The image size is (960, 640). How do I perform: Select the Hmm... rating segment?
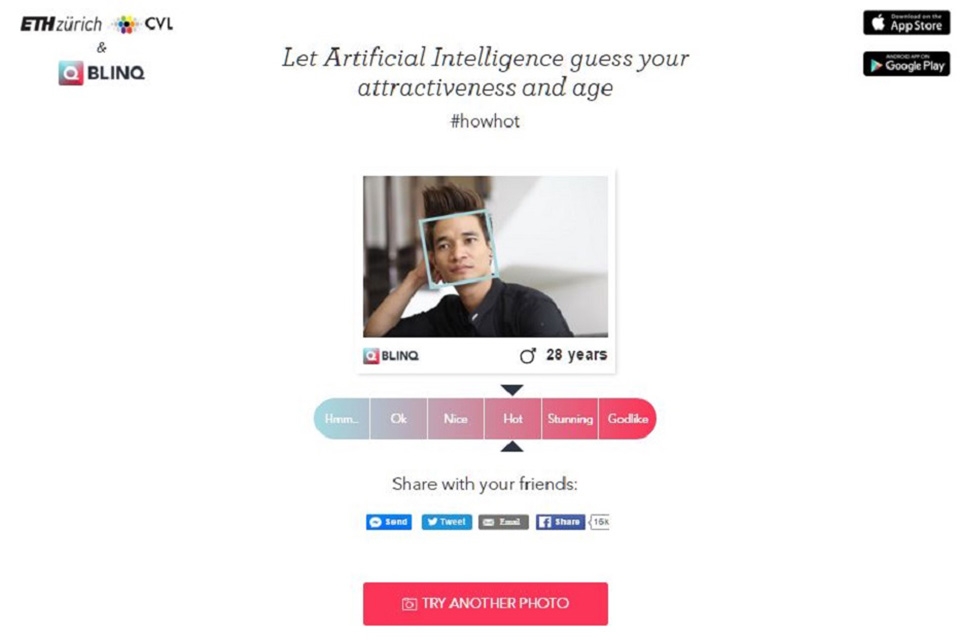(x=342, y=419)
